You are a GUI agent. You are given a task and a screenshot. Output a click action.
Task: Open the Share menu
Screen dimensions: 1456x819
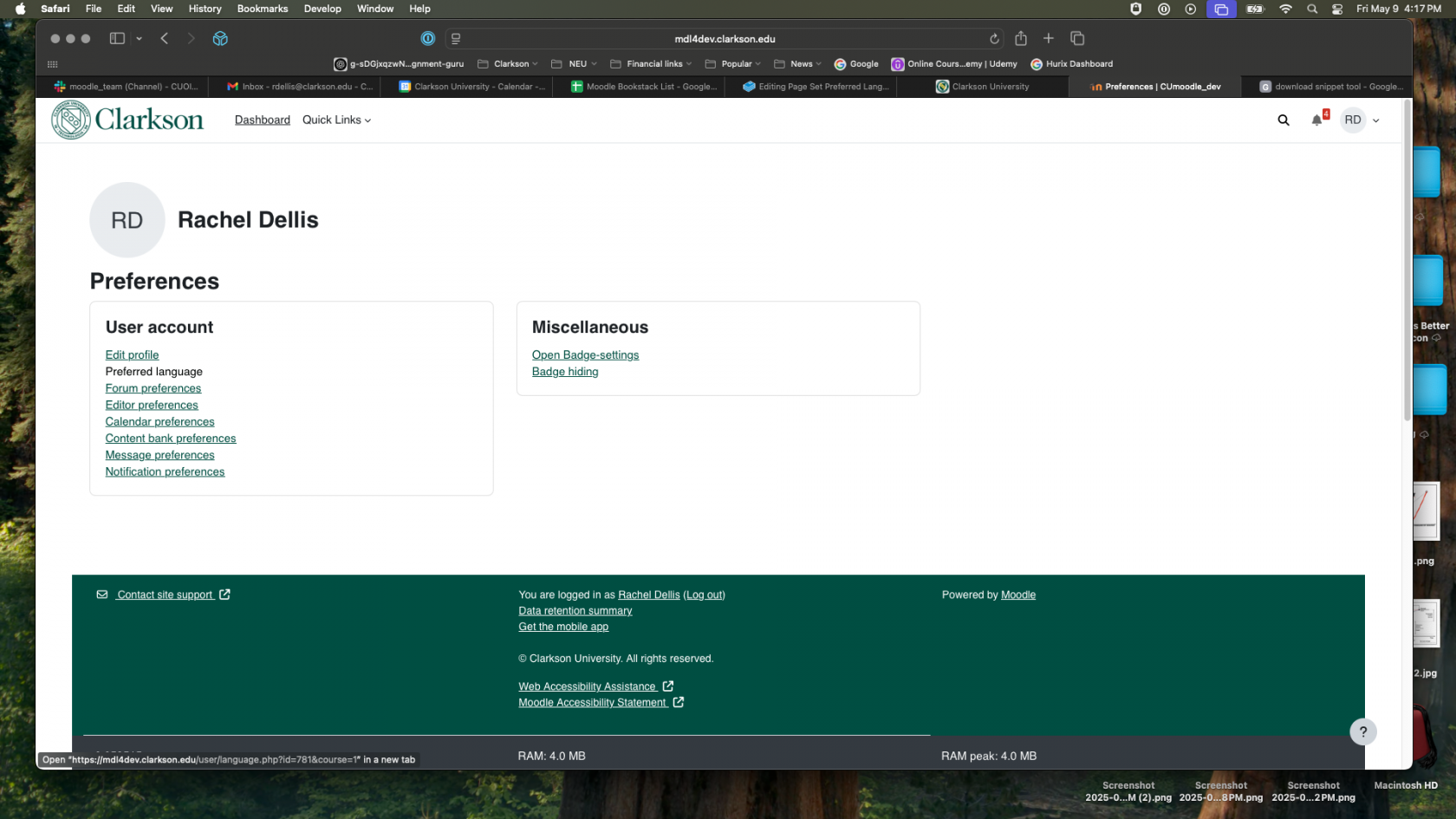point(1021,38)
